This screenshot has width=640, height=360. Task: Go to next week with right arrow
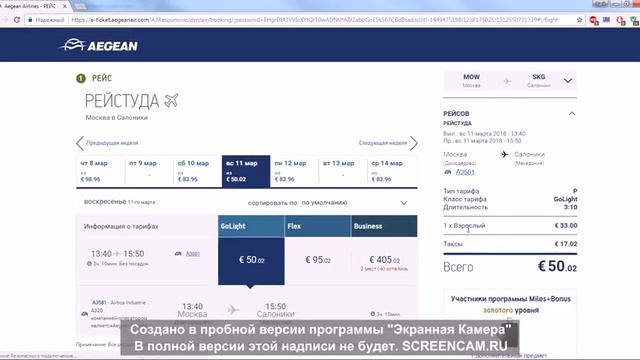point(413,143)
